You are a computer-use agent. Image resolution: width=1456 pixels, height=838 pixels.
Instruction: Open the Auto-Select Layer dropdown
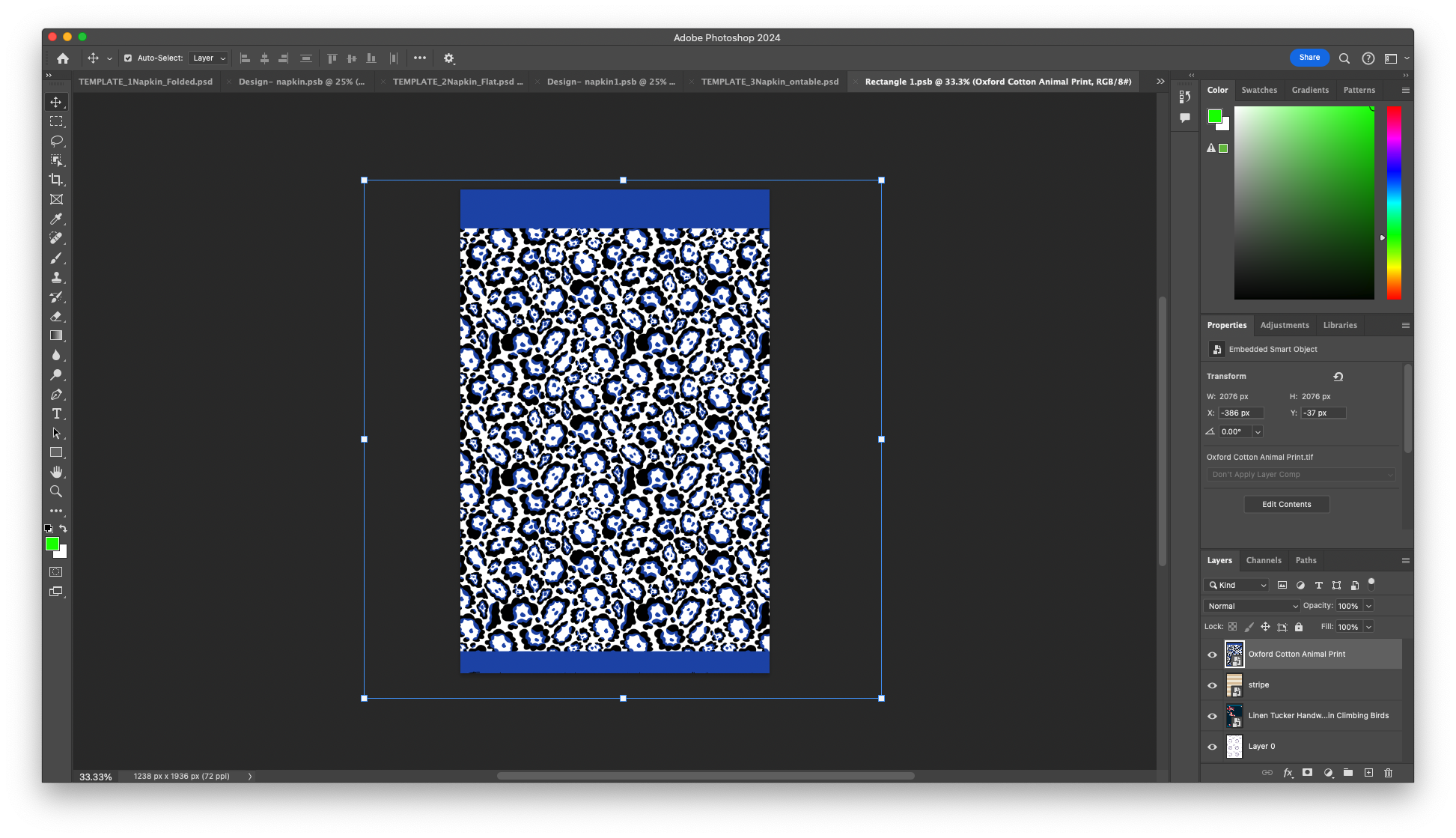tap(208, 58)
